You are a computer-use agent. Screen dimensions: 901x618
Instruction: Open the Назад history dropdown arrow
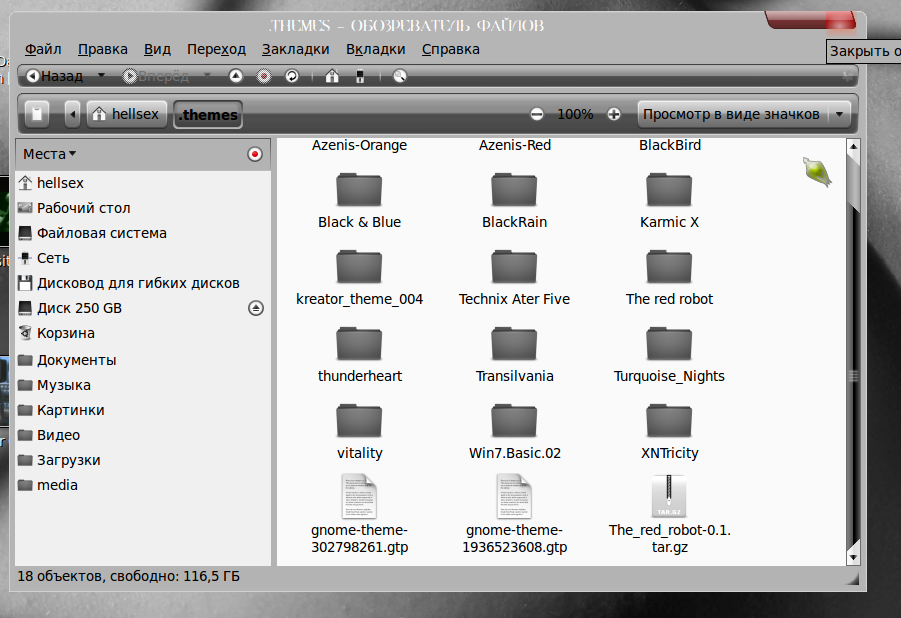click(x=102, y=75)
